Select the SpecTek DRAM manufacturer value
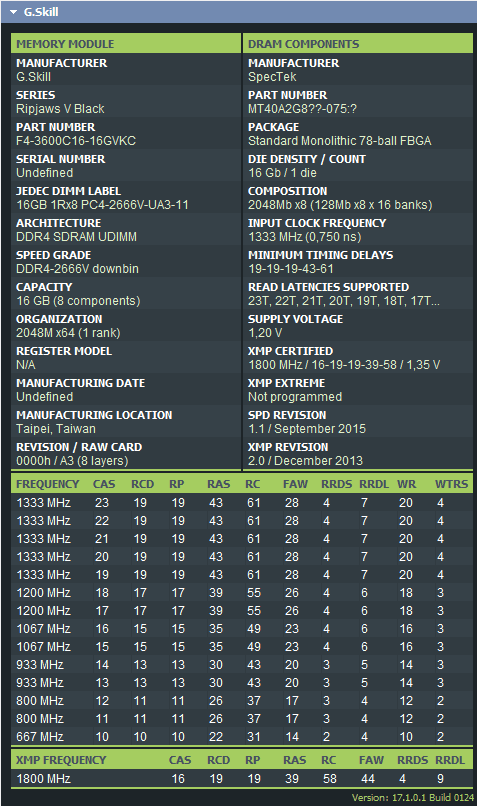 point(272,77)
